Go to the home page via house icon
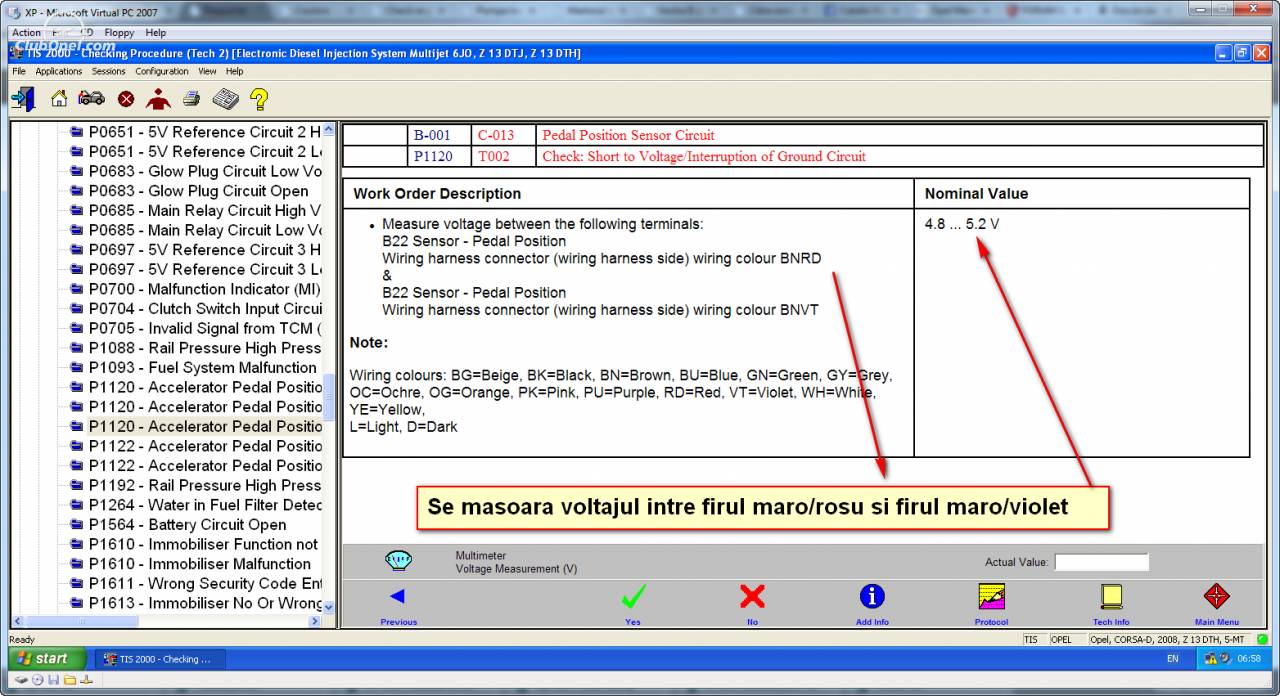The image size is (1280, 696). tap(59, 99)
